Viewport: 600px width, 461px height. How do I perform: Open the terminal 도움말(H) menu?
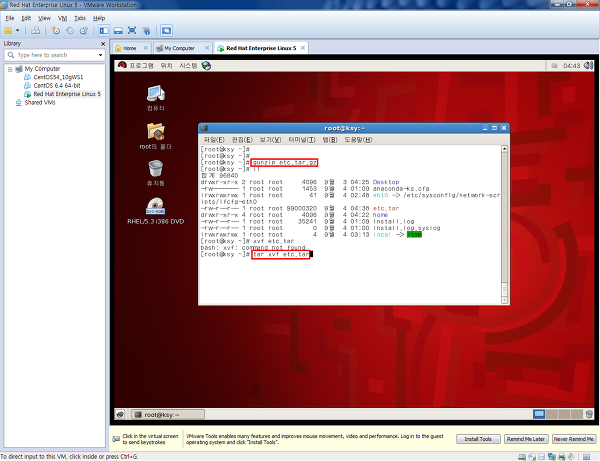coord(358,140)
